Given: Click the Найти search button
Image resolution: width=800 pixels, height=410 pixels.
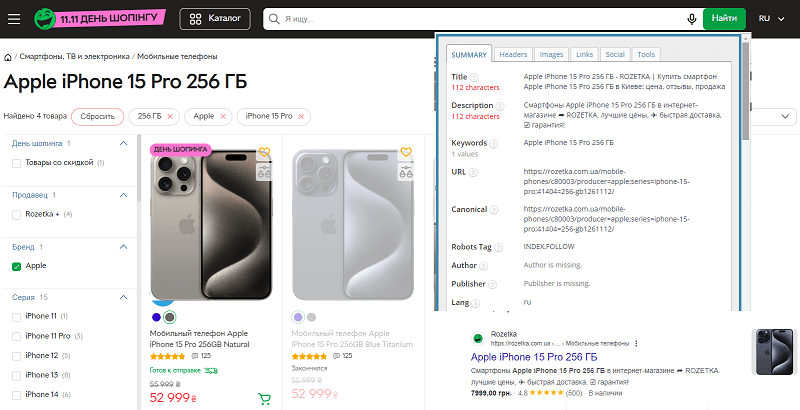Looking at the screenshot, I should tap(724, 19).
